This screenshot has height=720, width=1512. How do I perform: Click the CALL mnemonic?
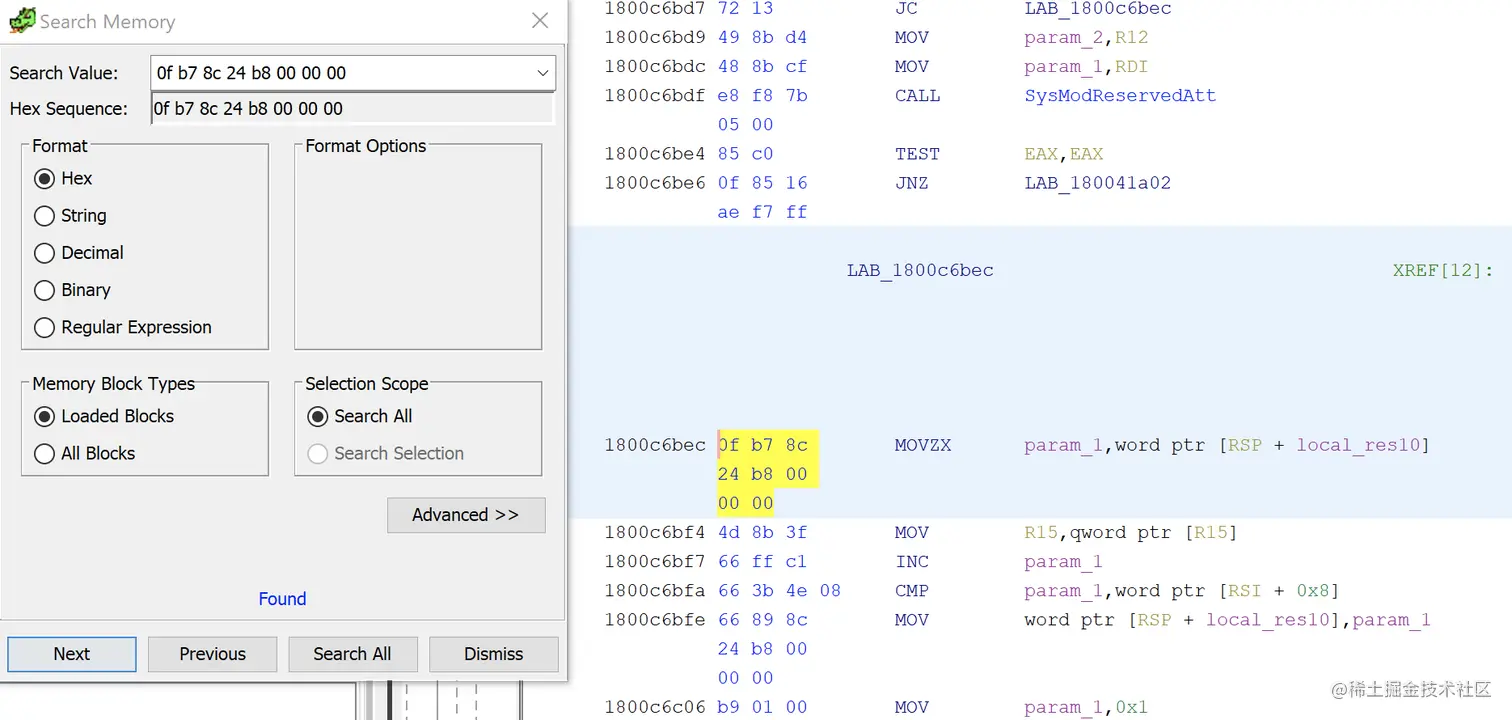tap(917, 96)
